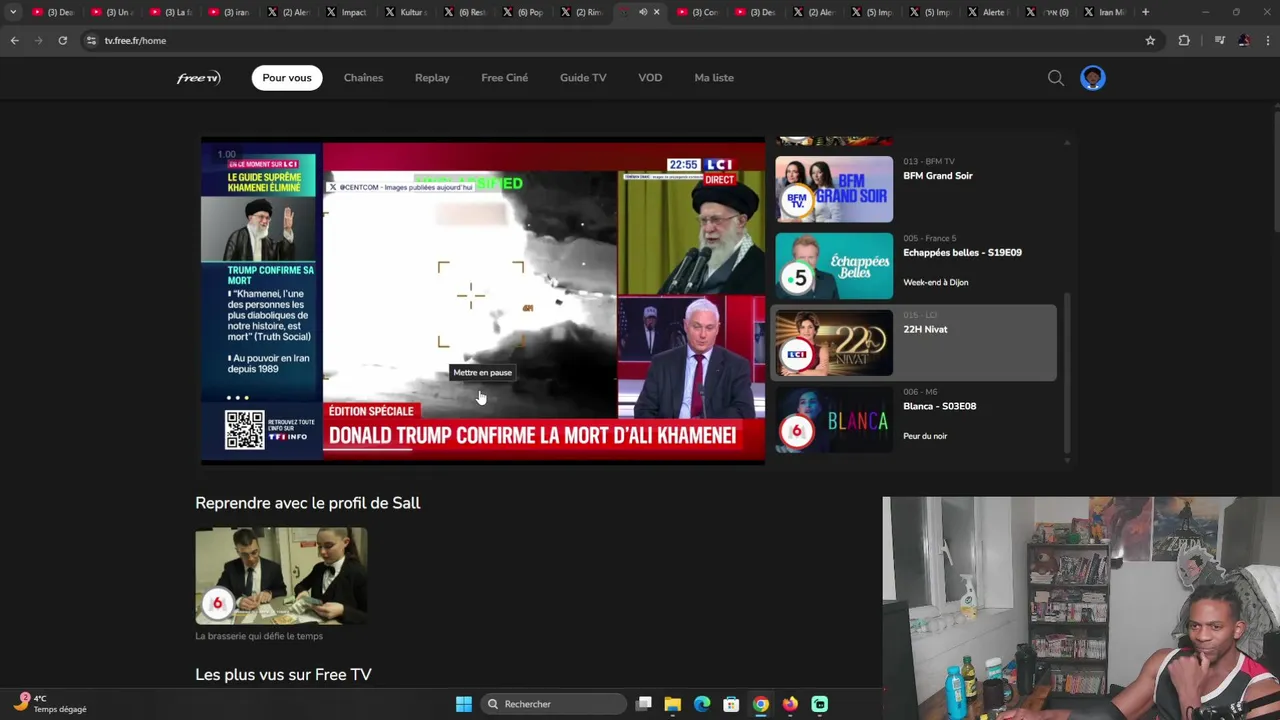Click the browser forward arrow
1280x720 pixels.
[38, 40]
